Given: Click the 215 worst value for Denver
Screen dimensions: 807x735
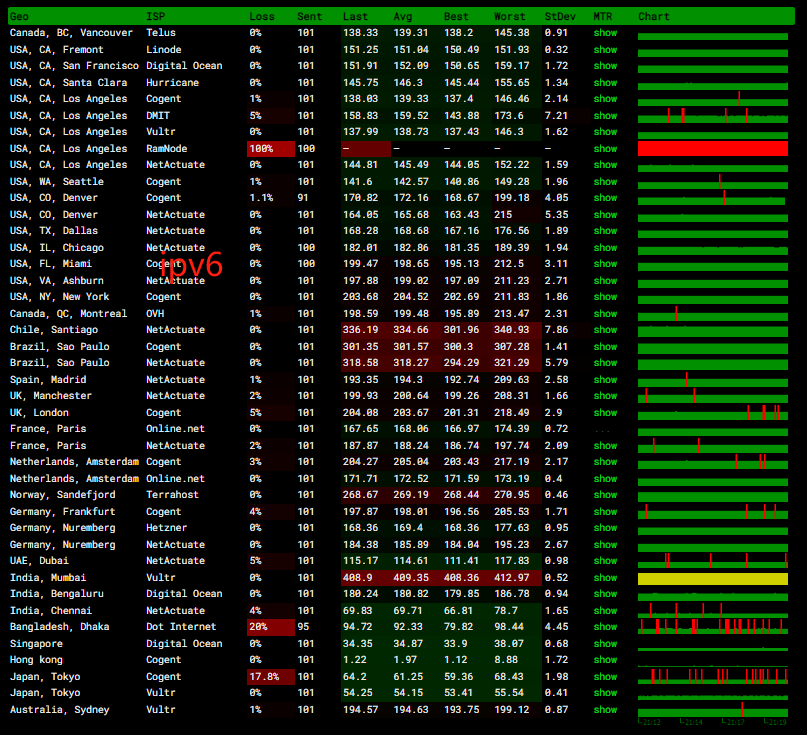Looking at the screenshot, I should pyautogui.click(x=503, y=215).
